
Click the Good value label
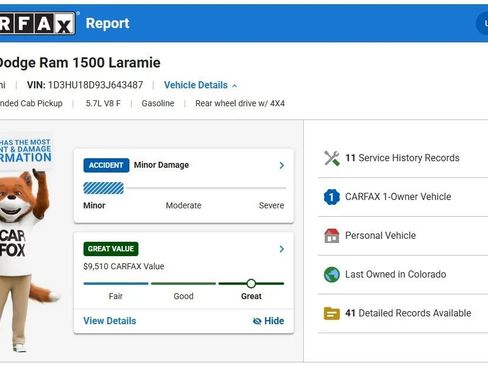[x=183, y=296]
